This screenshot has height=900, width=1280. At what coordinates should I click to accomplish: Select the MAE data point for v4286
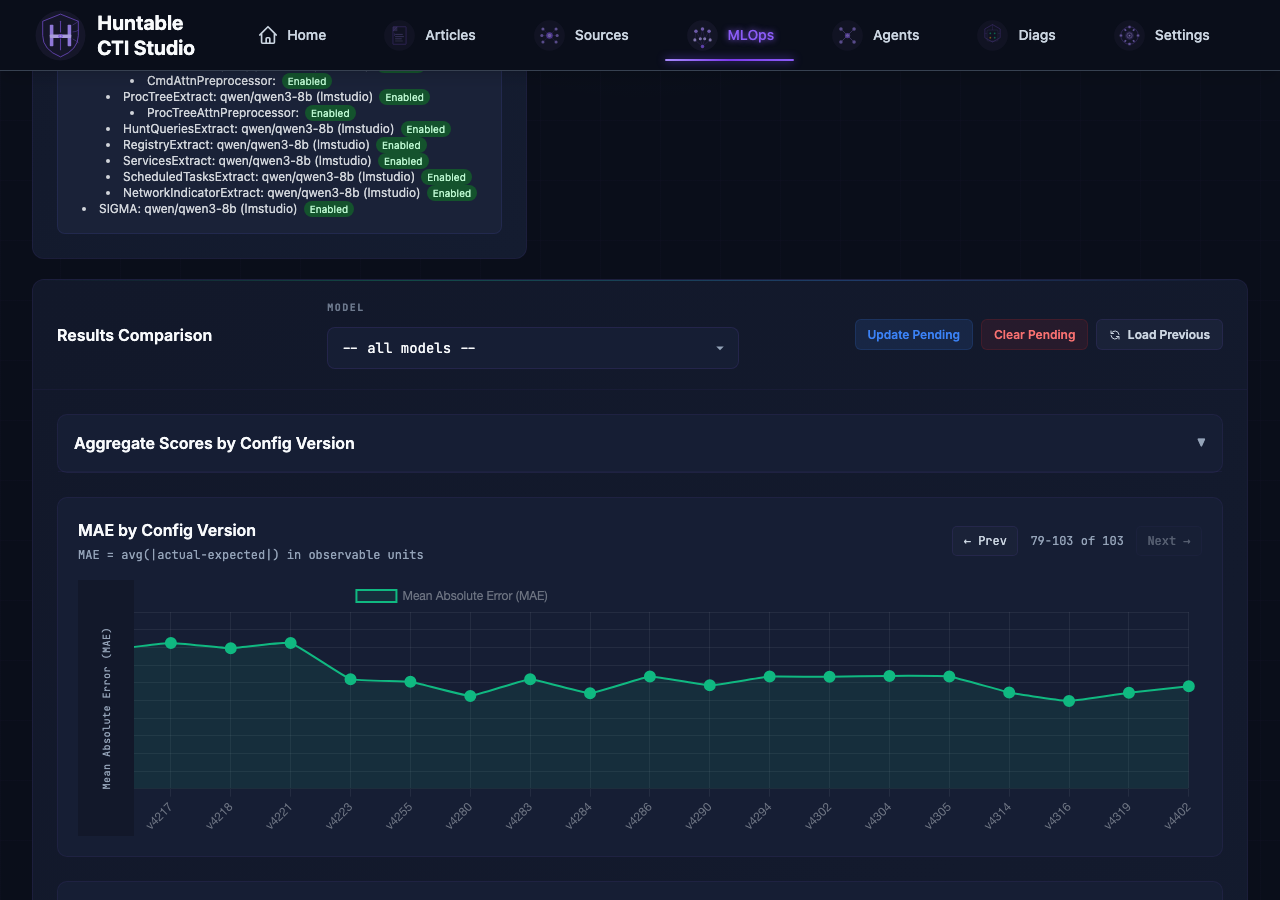(650, 677)
